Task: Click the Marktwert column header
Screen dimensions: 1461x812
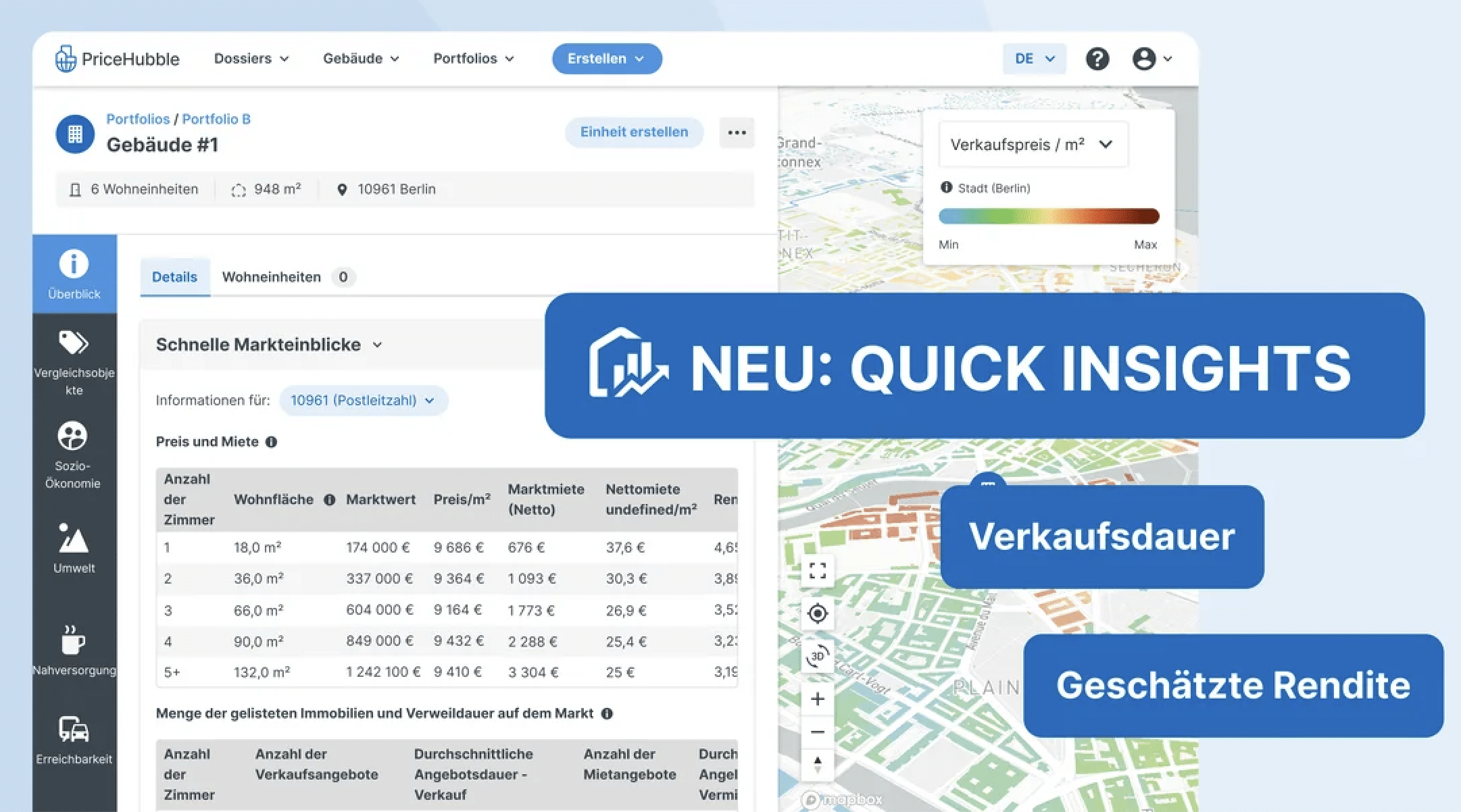Action: pyautogui.click(x=380, y=500)
